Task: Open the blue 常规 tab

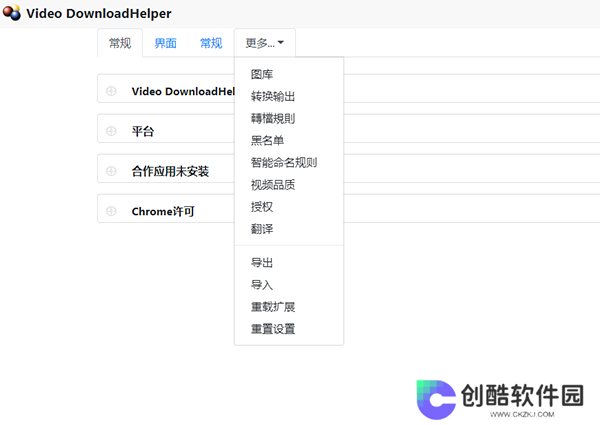Action: pos(211,43)
